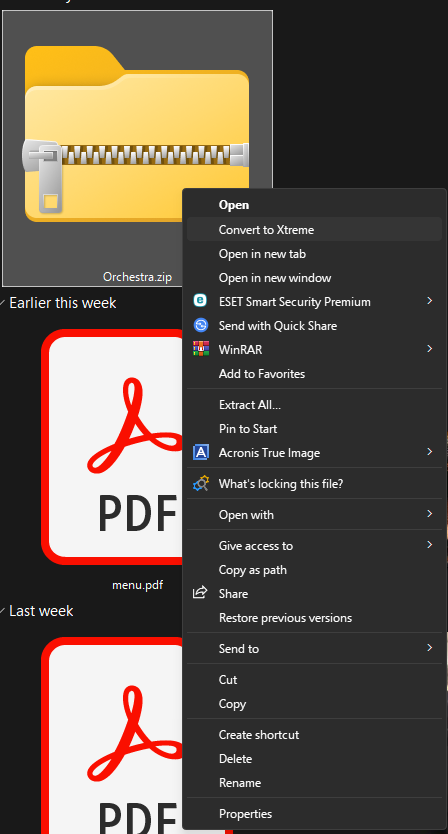This screenshot has width=448, height=834.
Task: Expand the ESET Smart Security Premium submenu arrow
Action: pos(429,301)
